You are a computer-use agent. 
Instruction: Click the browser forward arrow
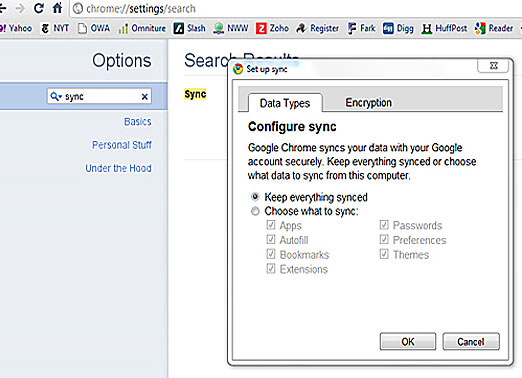click(20, 8)
